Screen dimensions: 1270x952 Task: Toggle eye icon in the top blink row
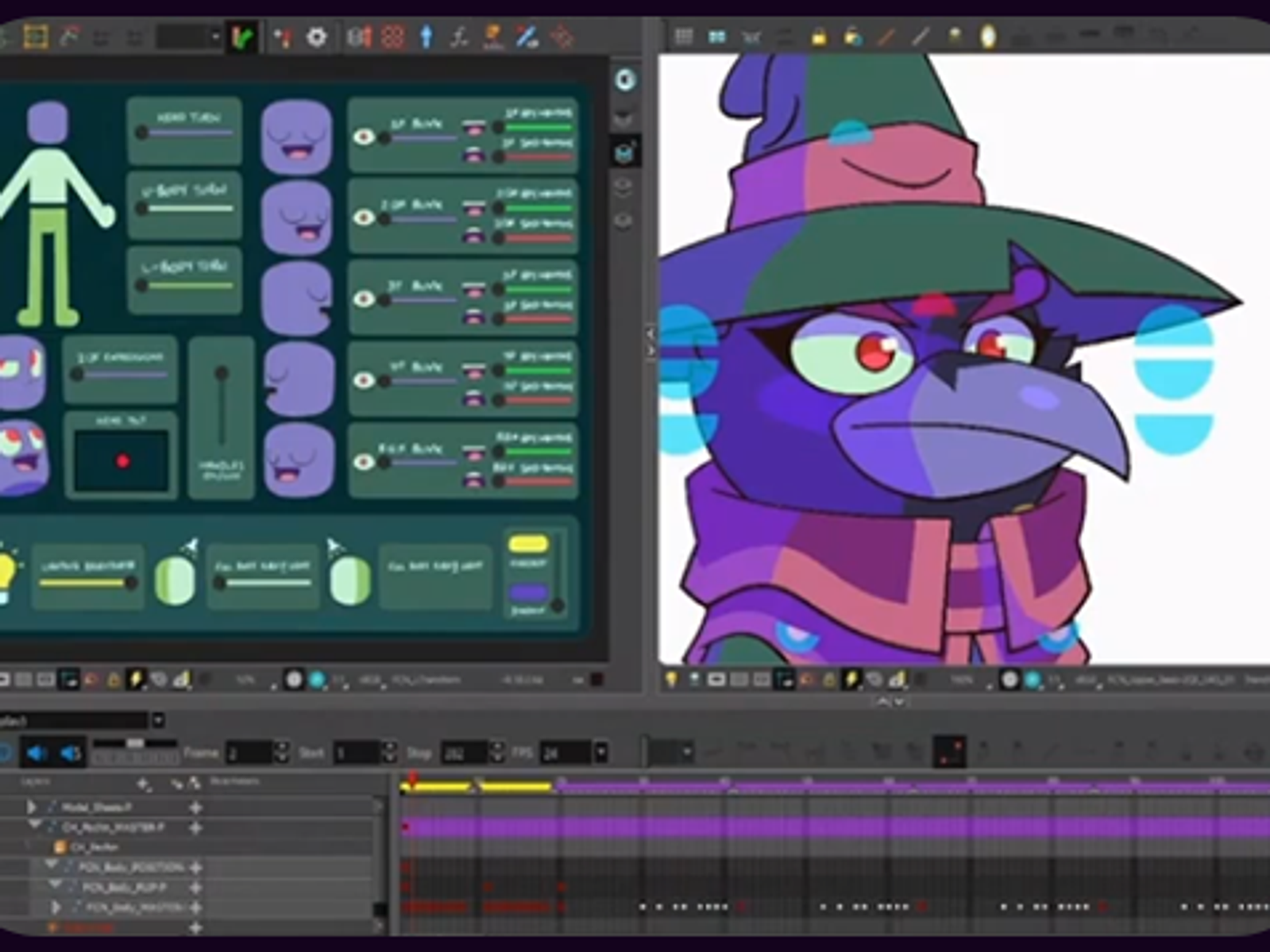pyautogui.click(x=364, y=137)
